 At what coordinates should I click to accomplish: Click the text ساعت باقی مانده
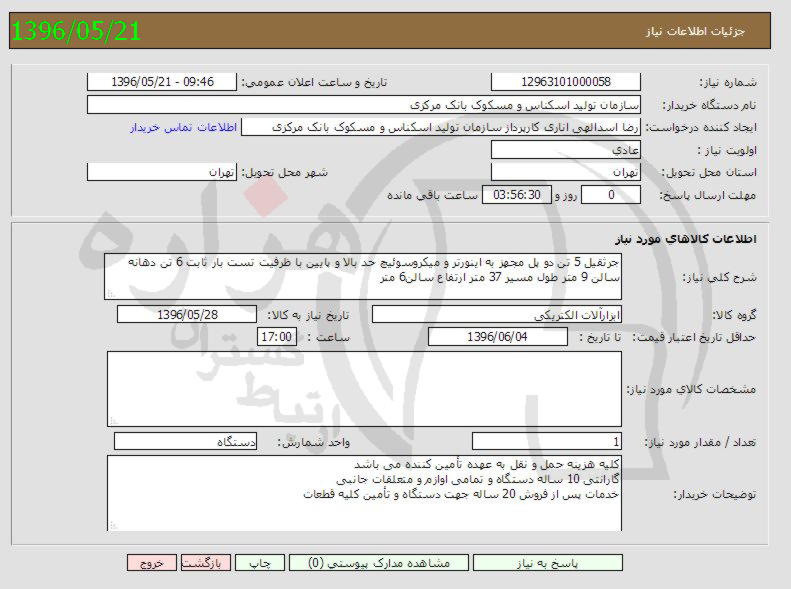(432, 195)
